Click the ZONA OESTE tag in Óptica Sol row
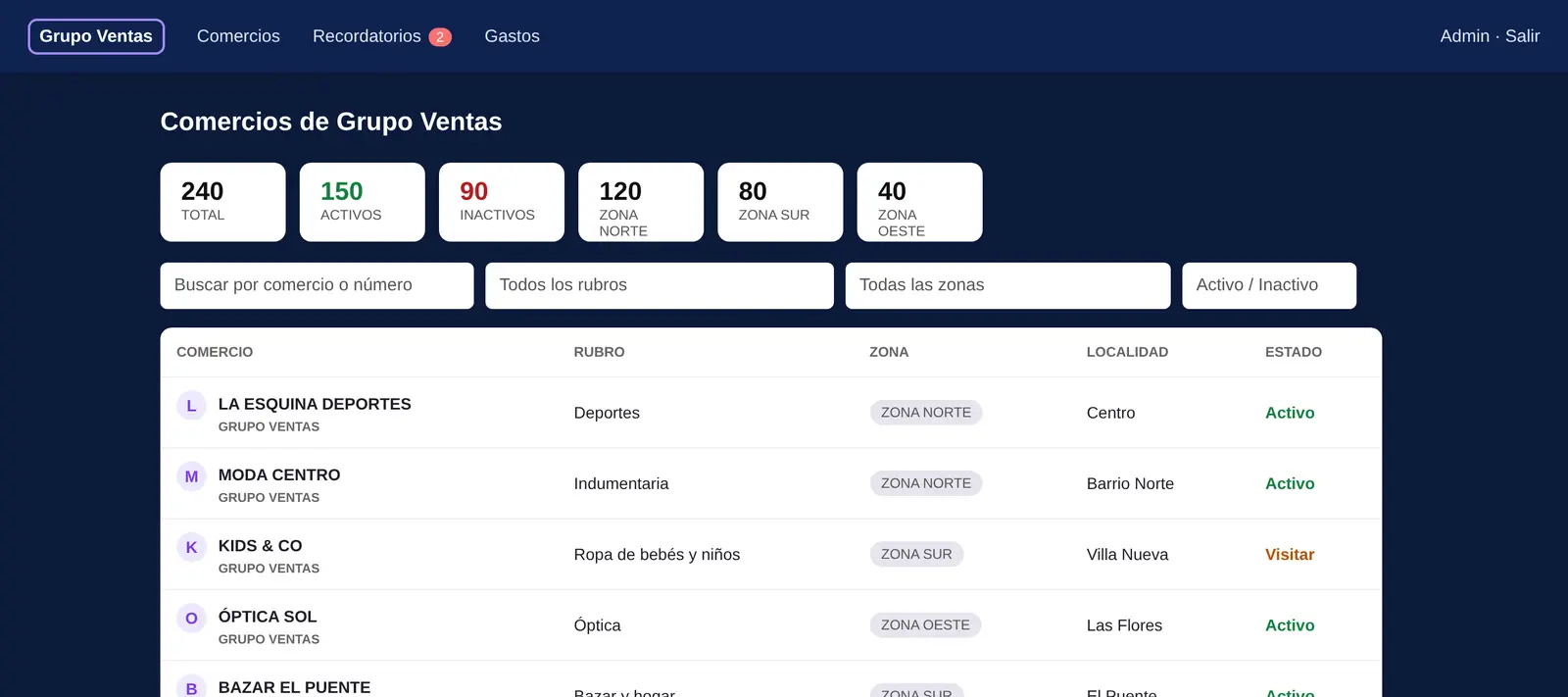 click(925, 624)
